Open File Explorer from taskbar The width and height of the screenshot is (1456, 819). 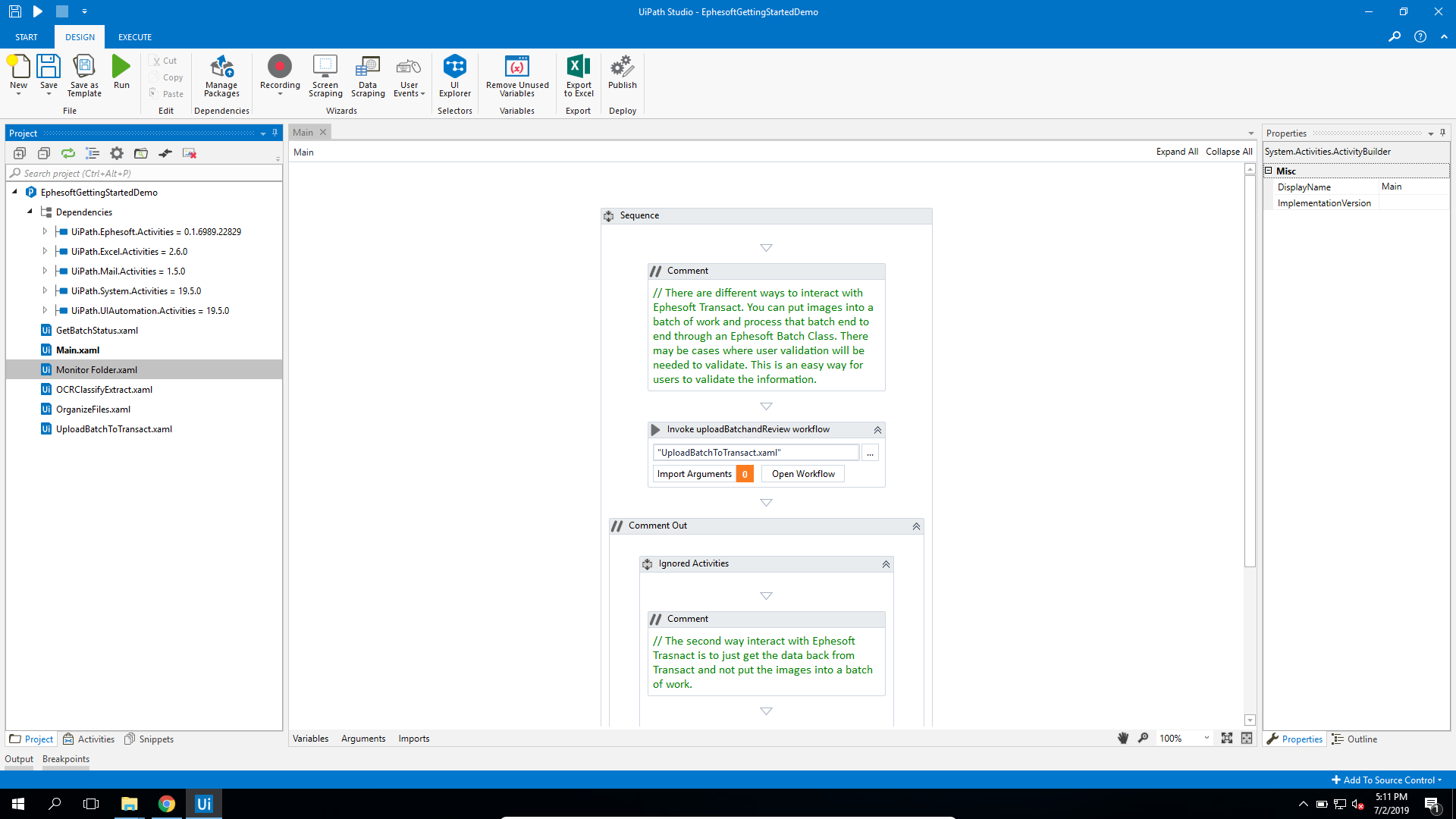coord(130,804)
